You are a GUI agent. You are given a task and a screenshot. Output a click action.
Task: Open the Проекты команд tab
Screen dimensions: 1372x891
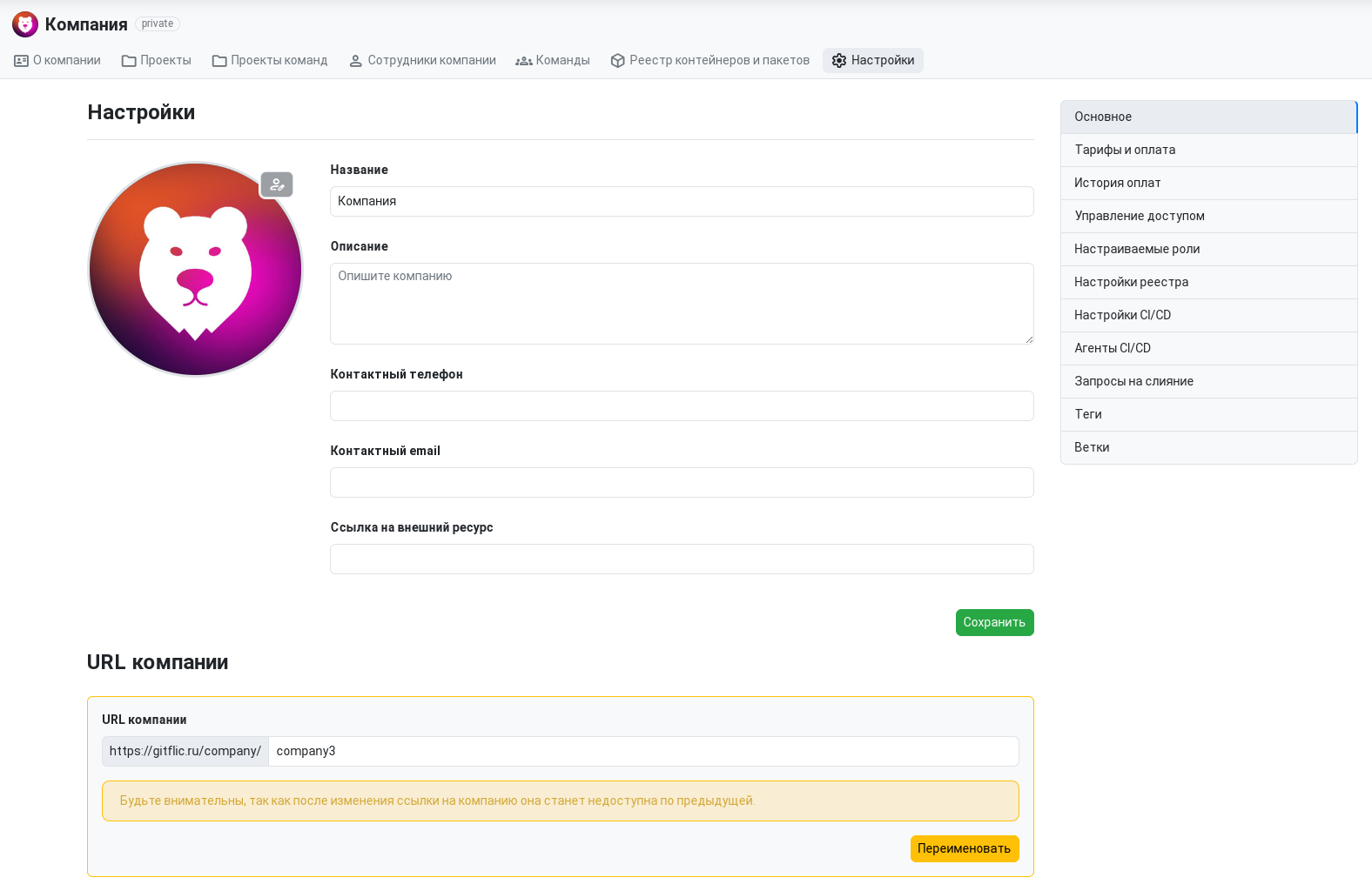270,61
